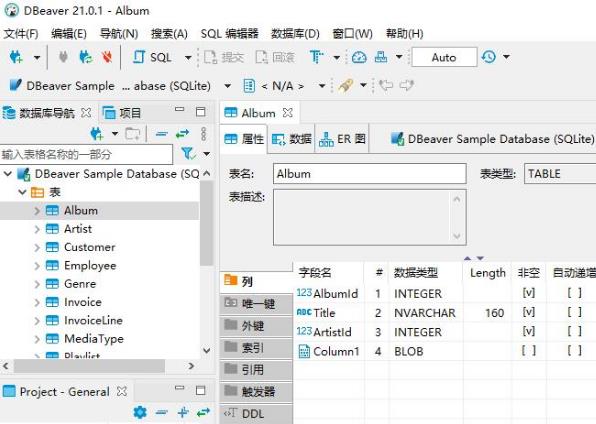Viewport: 596px width, 424px height.
Task: Open the 数据库(D) menu
Action: (x=295, y=34)
